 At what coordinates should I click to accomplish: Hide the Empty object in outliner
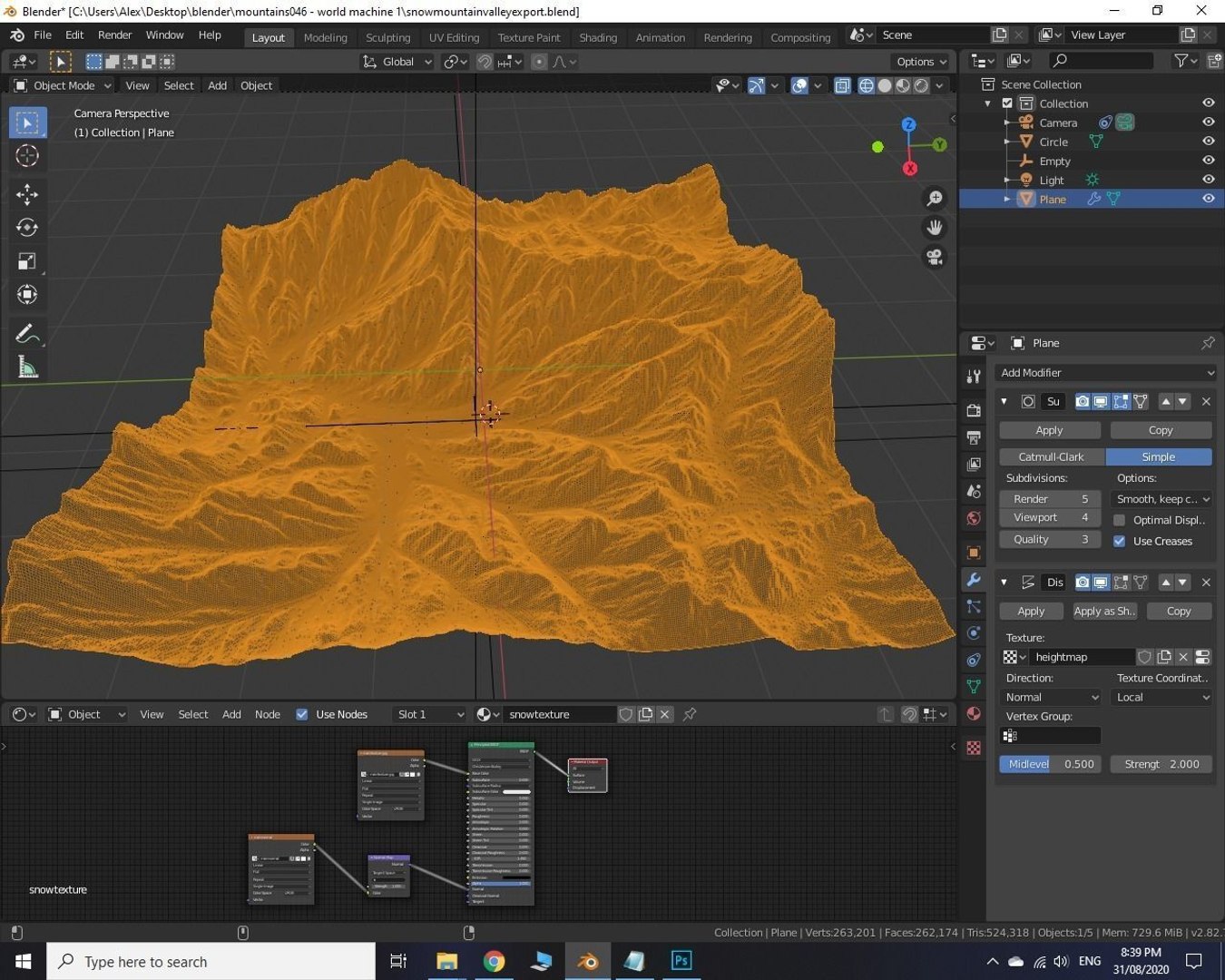coord(1208,161)
